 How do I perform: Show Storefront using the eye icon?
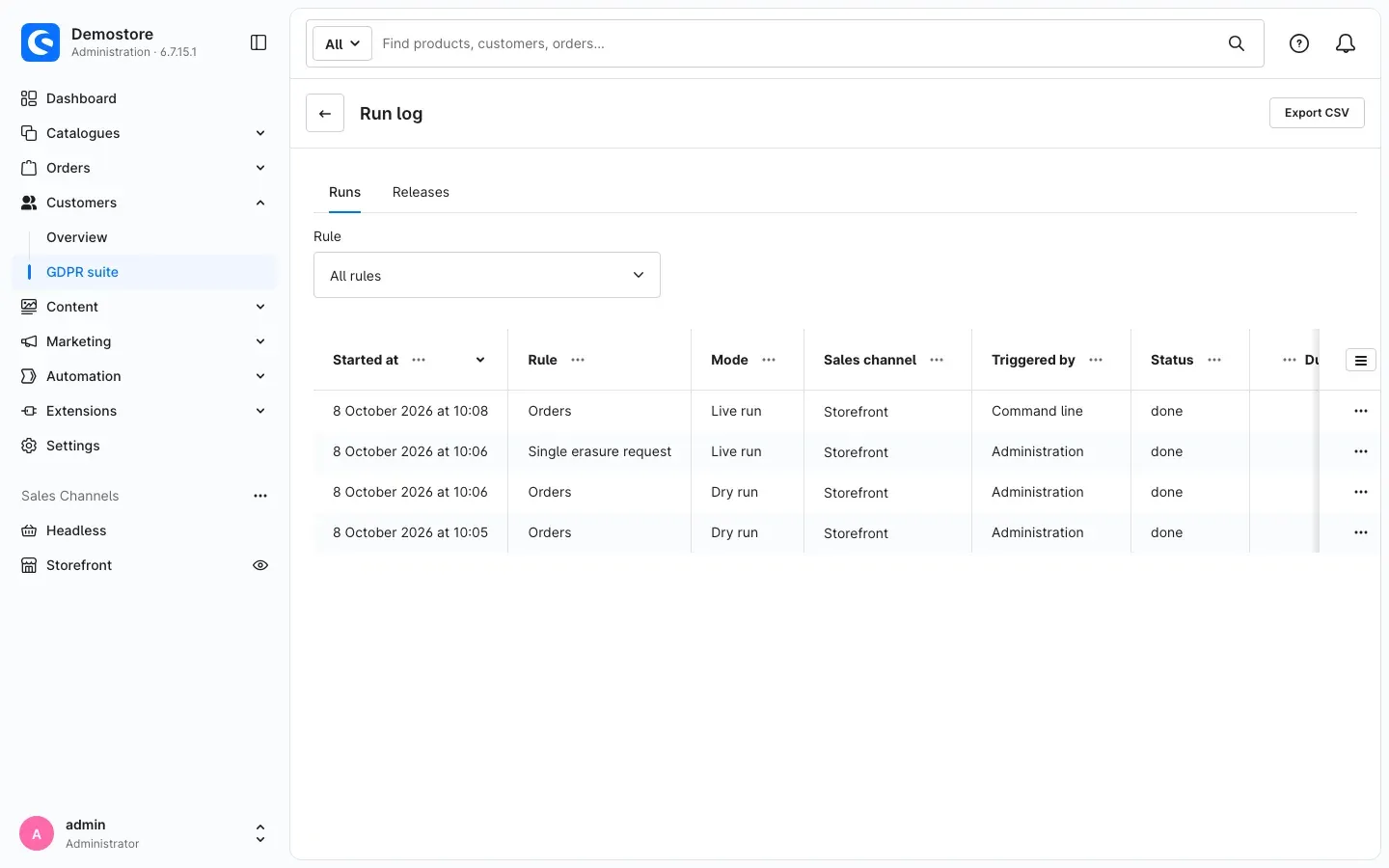(260, 565)
